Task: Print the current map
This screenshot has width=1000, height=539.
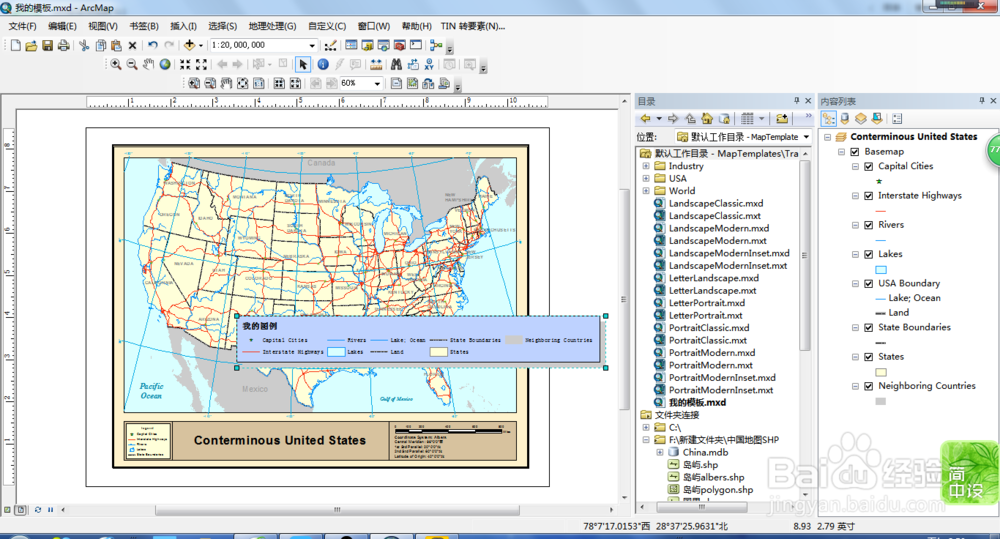Action: (x=63, y=45)
